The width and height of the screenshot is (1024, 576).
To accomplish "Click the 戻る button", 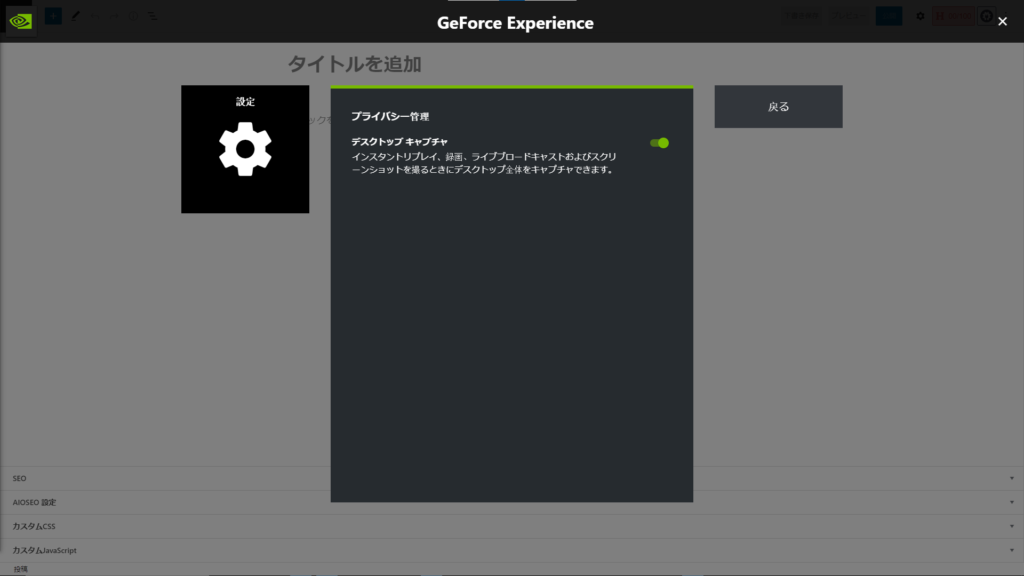I will [778, 106].
